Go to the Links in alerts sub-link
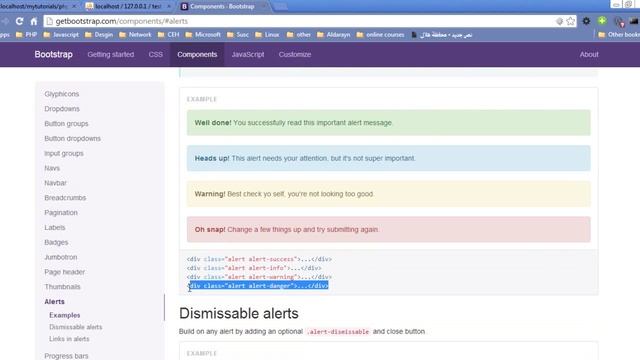 pos(69,339)
